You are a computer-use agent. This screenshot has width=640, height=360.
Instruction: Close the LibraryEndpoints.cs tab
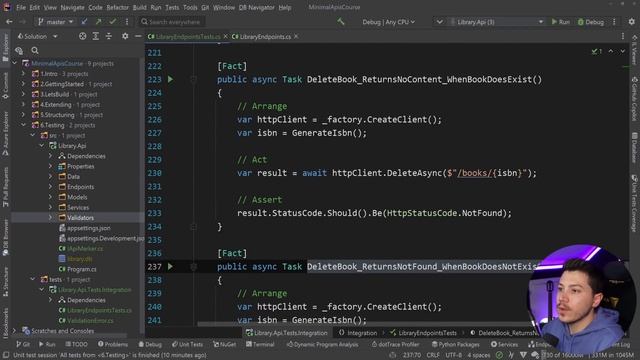[x=296, y=36]
